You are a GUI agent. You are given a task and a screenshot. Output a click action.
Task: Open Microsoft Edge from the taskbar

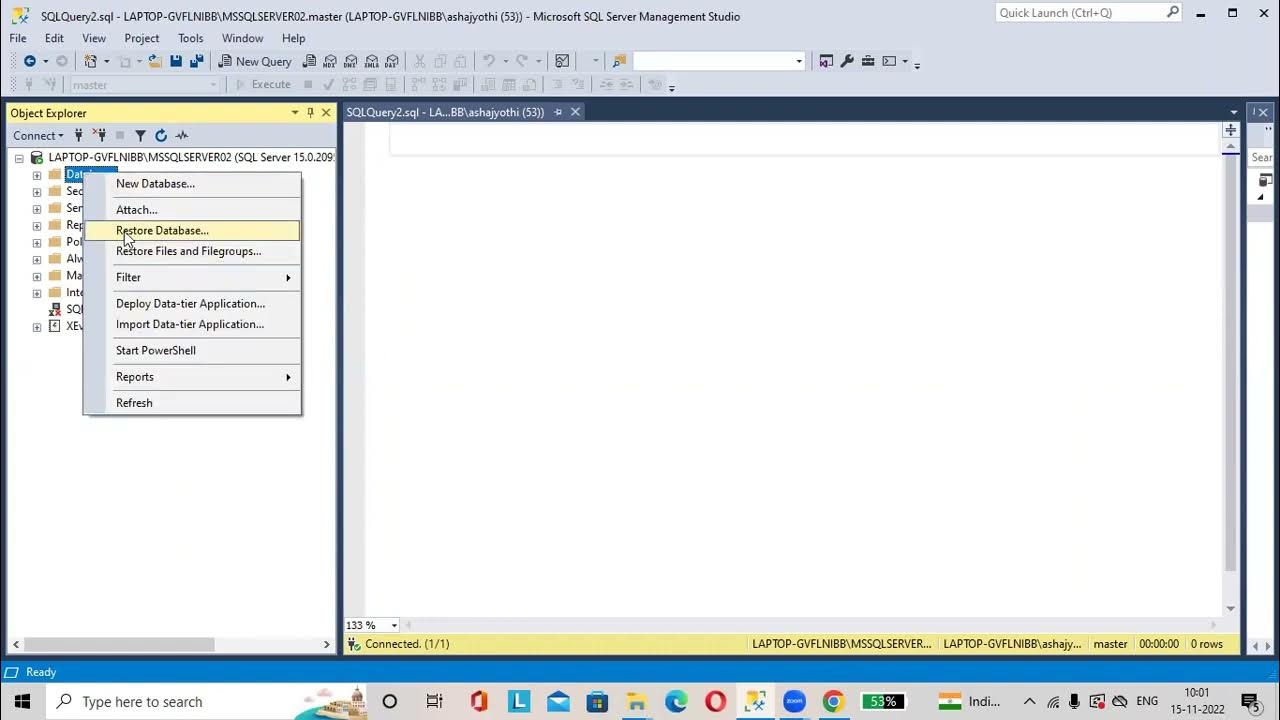click(x=676, y=701)
